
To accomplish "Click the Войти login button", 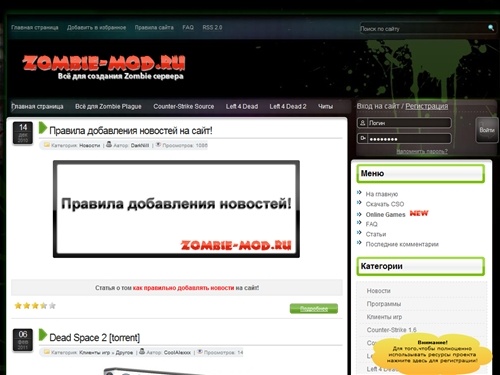I will [x=487, y=130].
